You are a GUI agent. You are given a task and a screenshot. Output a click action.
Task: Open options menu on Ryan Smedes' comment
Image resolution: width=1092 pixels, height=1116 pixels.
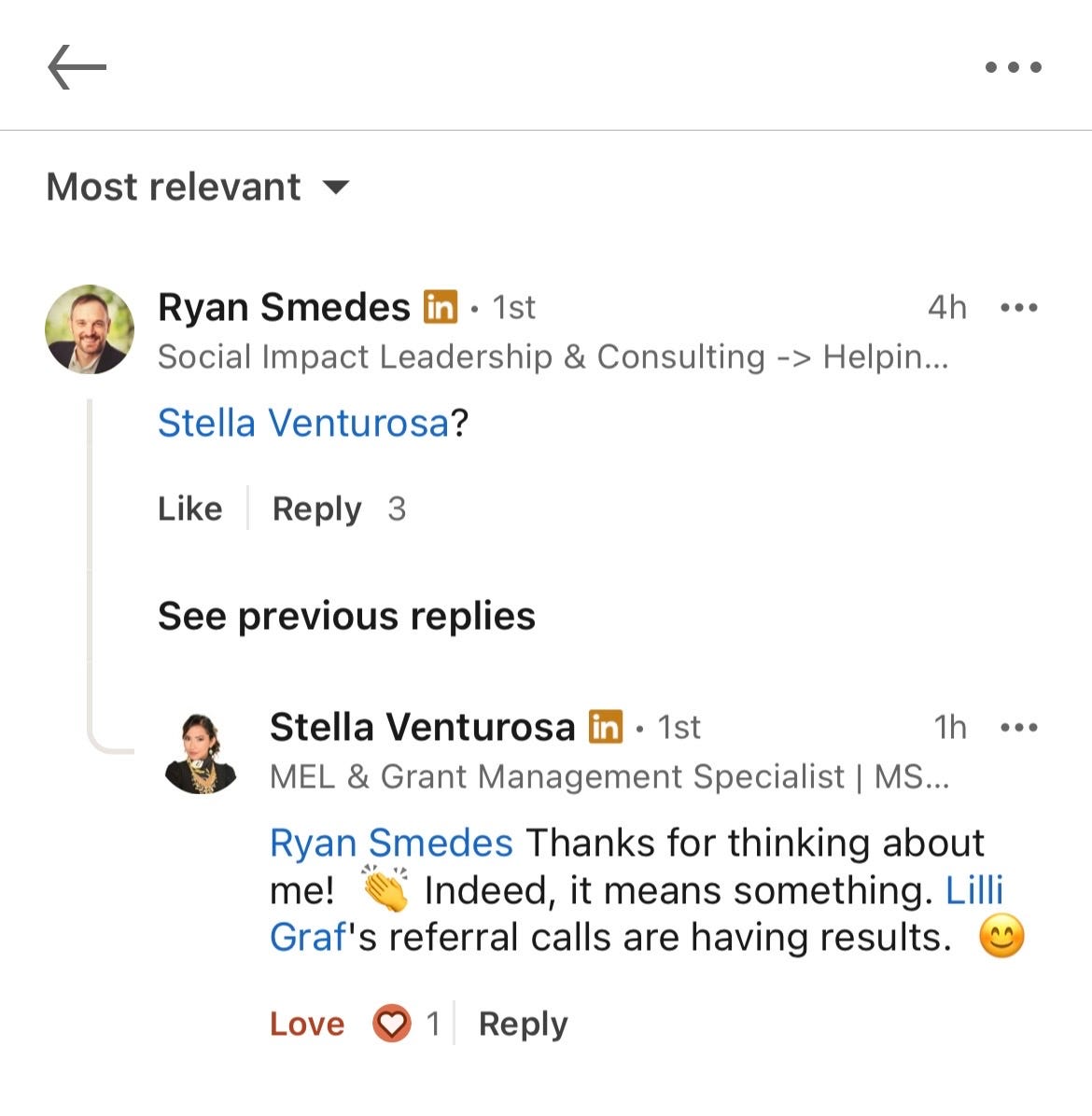pos(1018,308)
